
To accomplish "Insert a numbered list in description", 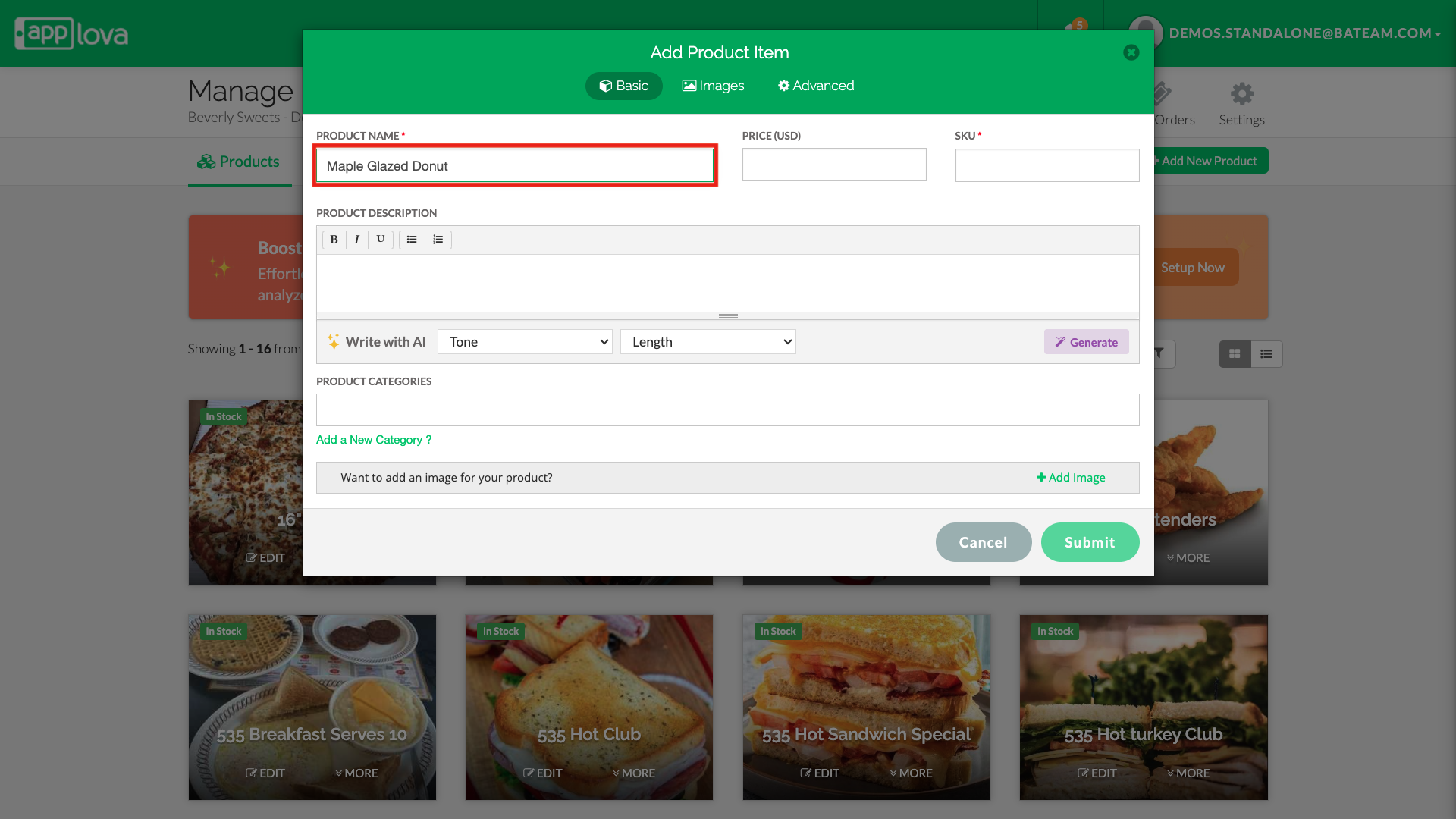I will point(438,240).
